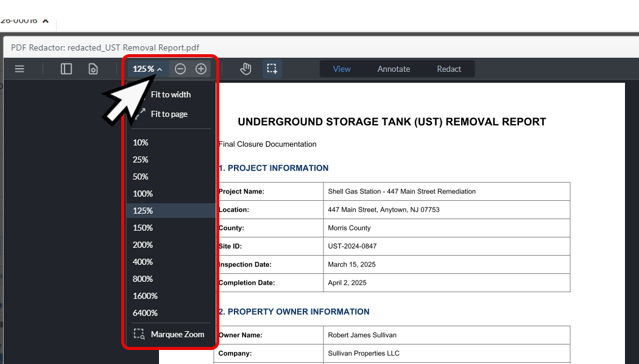This screenshot has height=364, width=639.
Task: Switch to the View tab
Action: tap(342, 69)
